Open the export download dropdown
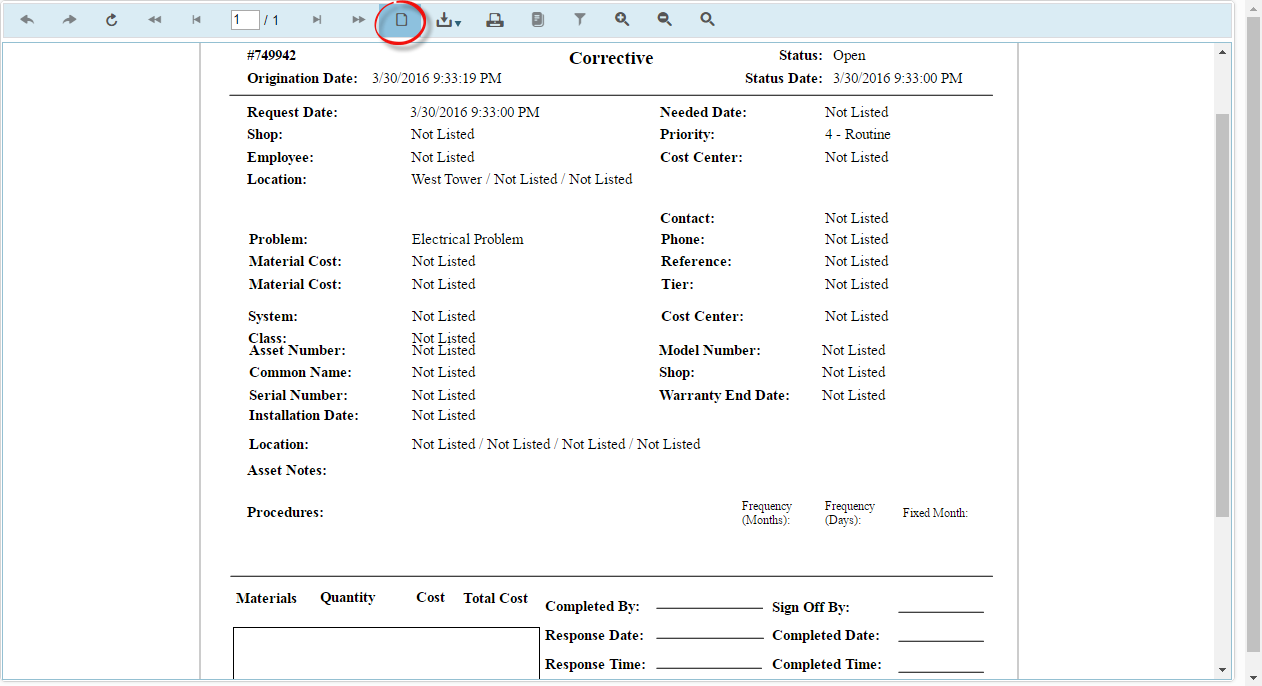This screenshot has height=686, width=1262. 448,20
